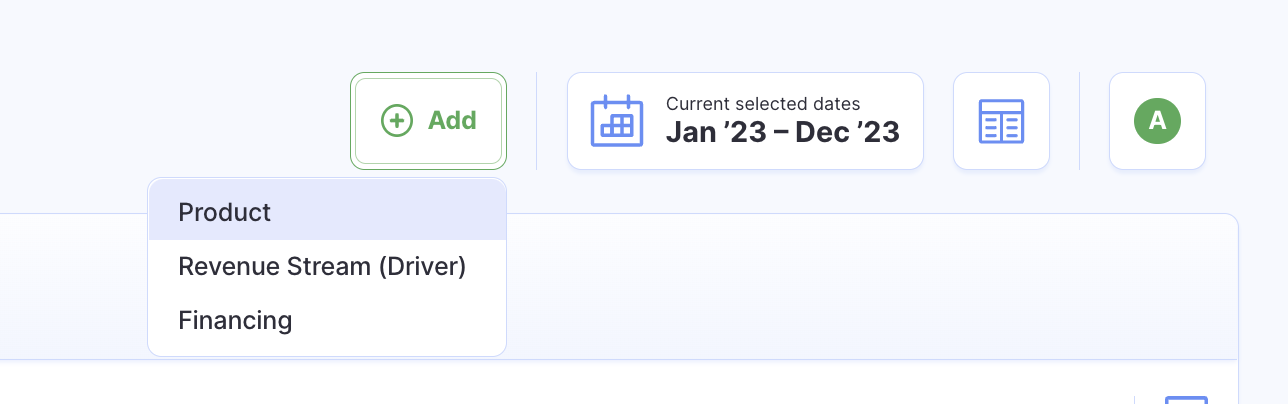
Task: Click the calendar icon
Action: (616, 121)
